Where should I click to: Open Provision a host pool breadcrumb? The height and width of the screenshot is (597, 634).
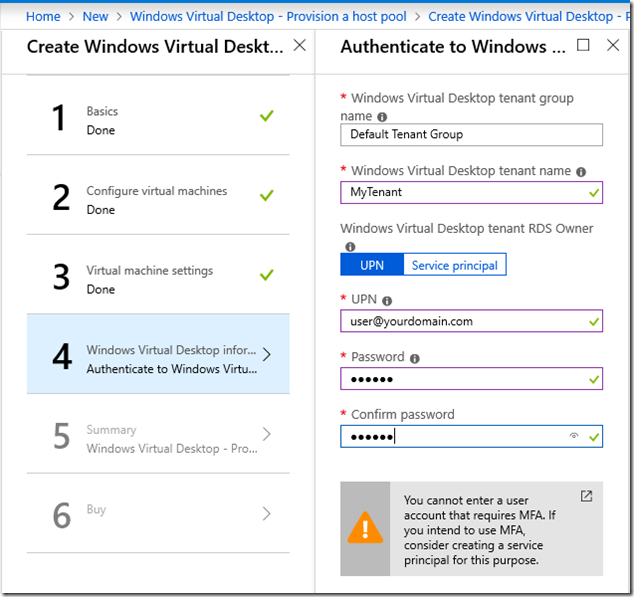(268, 17)
